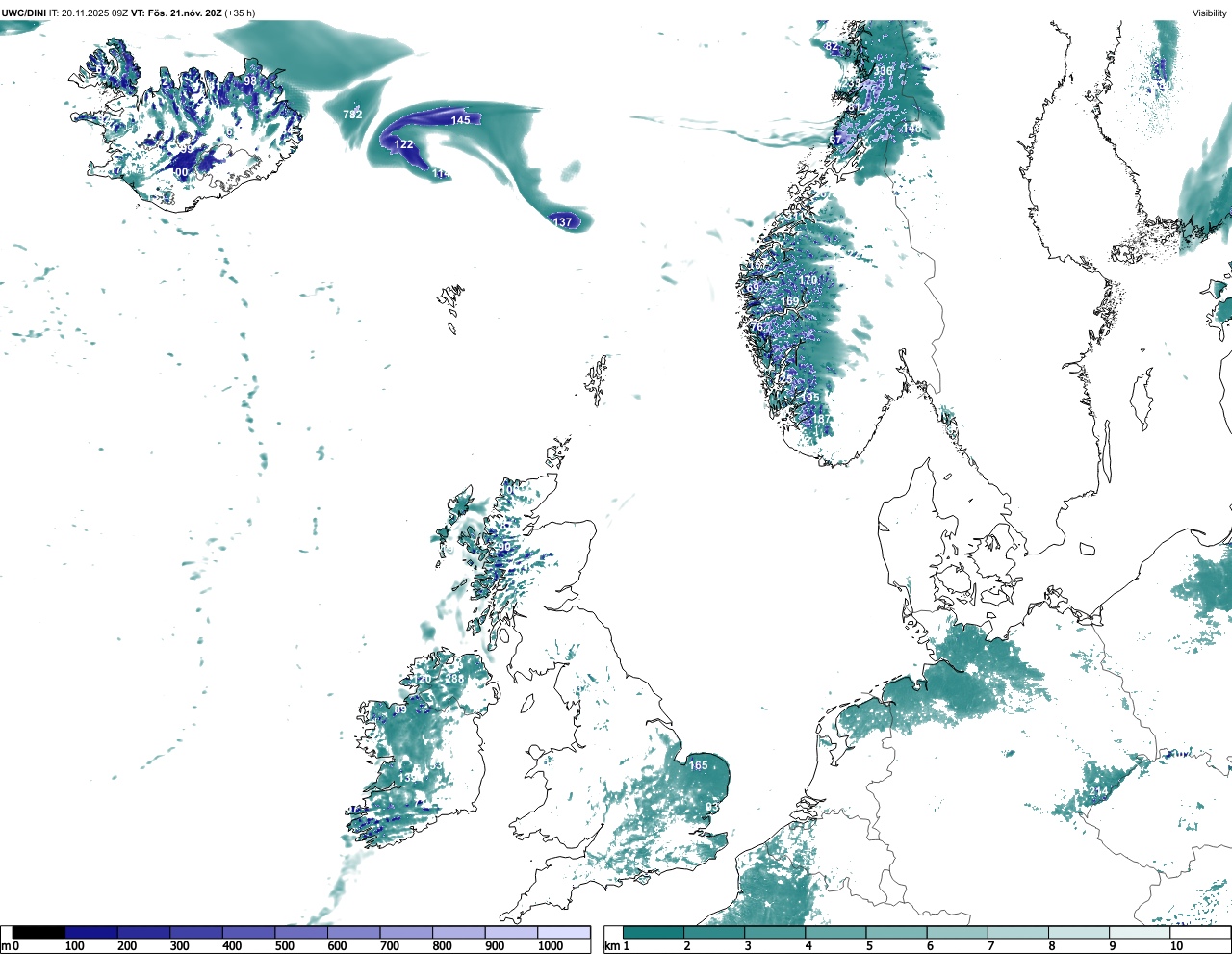Image resolution: width=1232 pixels, height=954 pixels.
Task: Click the '99' value over central Iceland
Action: point(185,150)
